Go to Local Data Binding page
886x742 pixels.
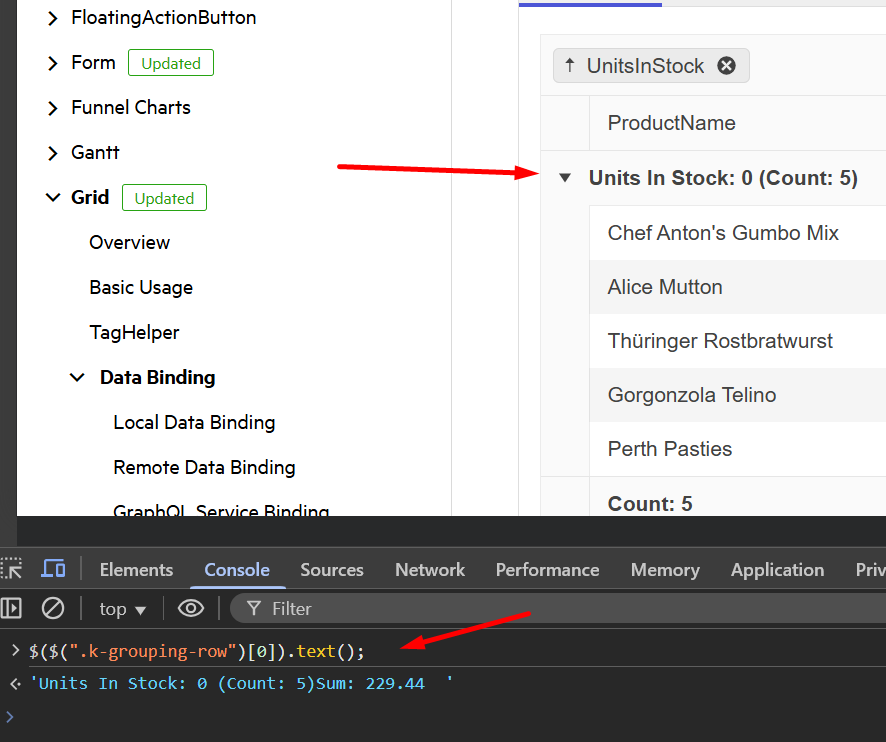(x=194, y=423)
